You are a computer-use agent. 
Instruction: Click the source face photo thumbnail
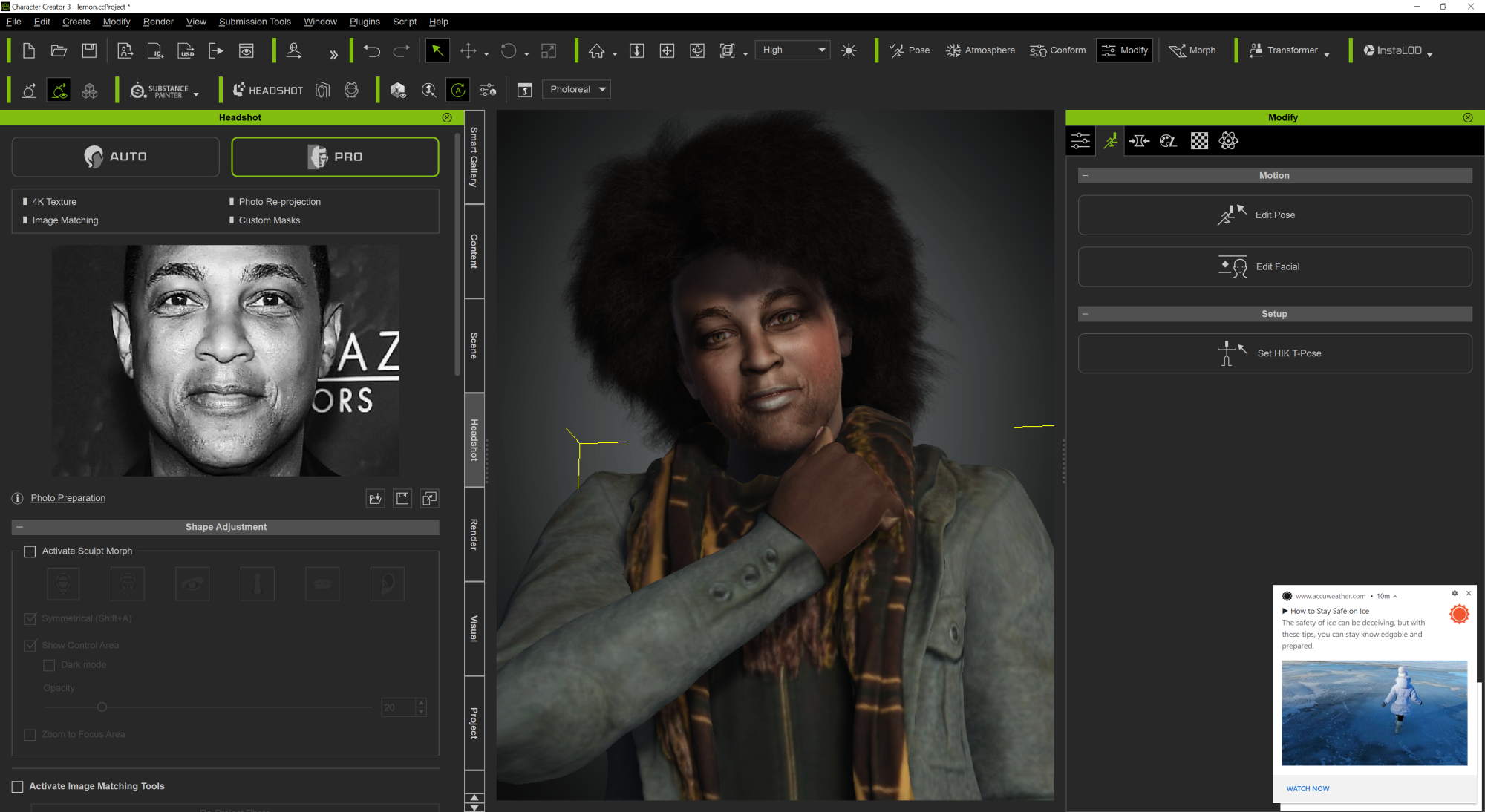pos(226,361)
